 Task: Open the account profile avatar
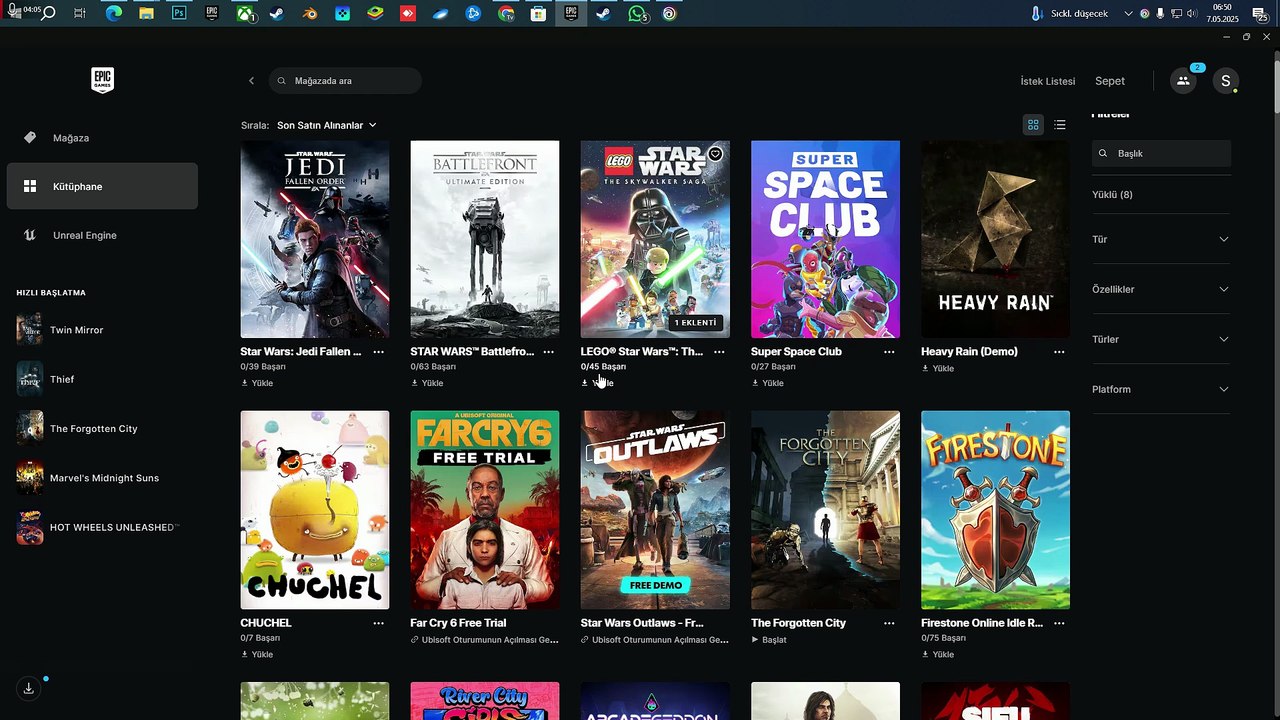(1226, 81)
